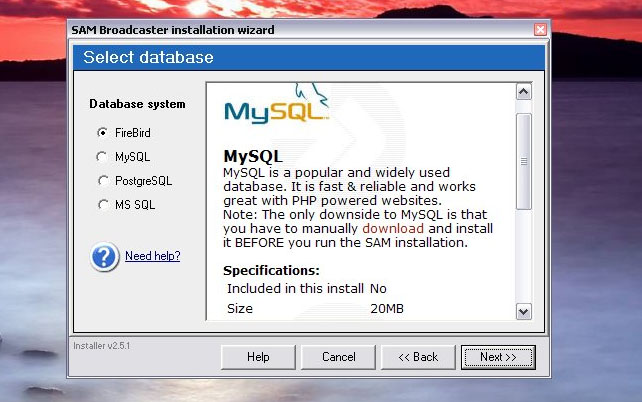Click the MySQL dolphin logo image
The image size is (642, 402).
[276, 104]
